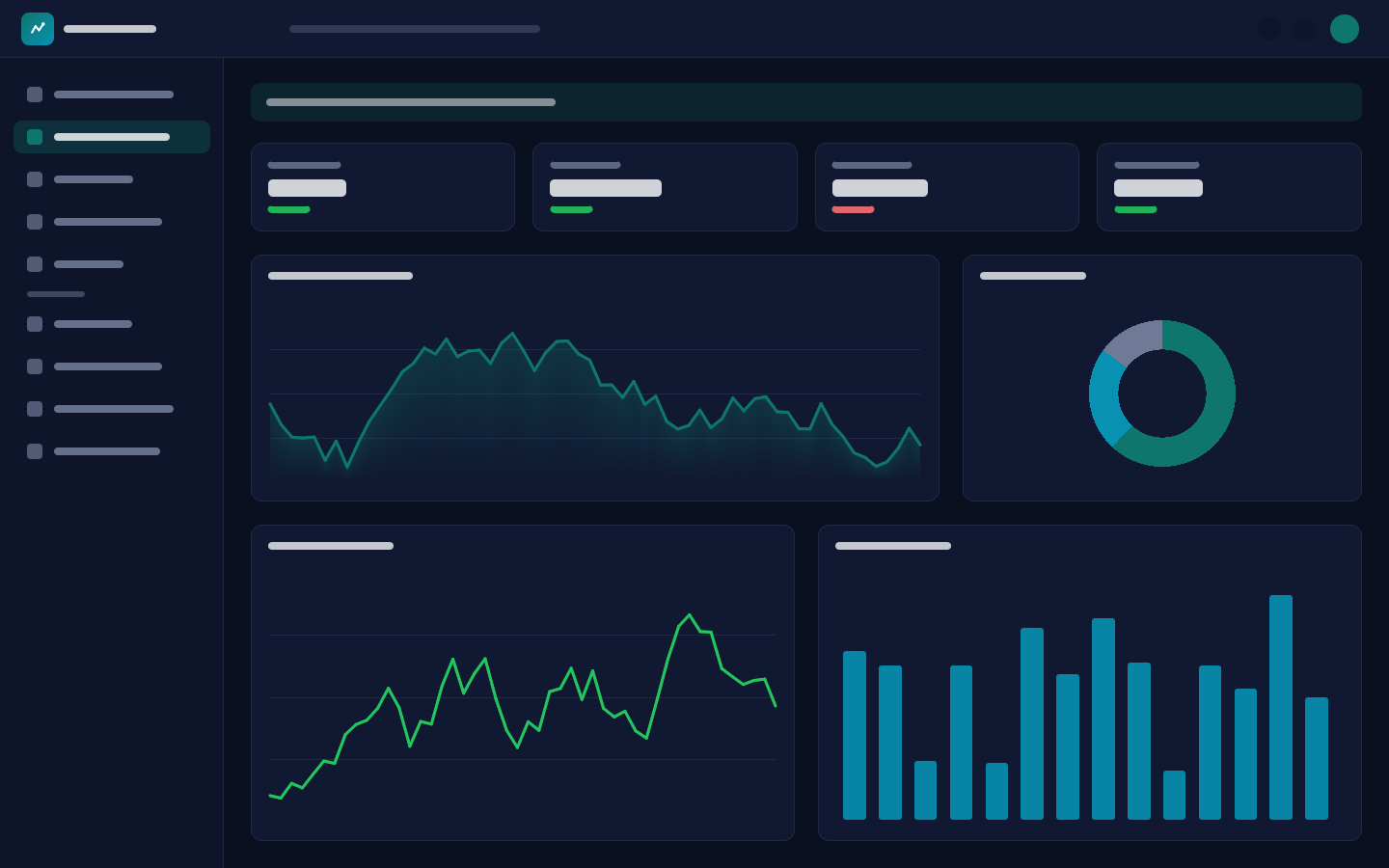
Task: Click the highlighted teal active sidebar item
Action: click(112, 137)
